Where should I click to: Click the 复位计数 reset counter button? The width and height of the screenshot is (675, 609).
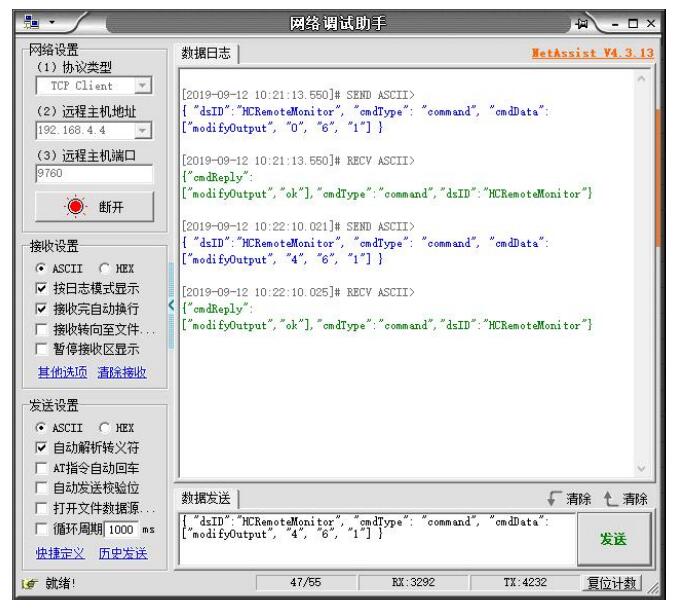click(x=612, y=583)
